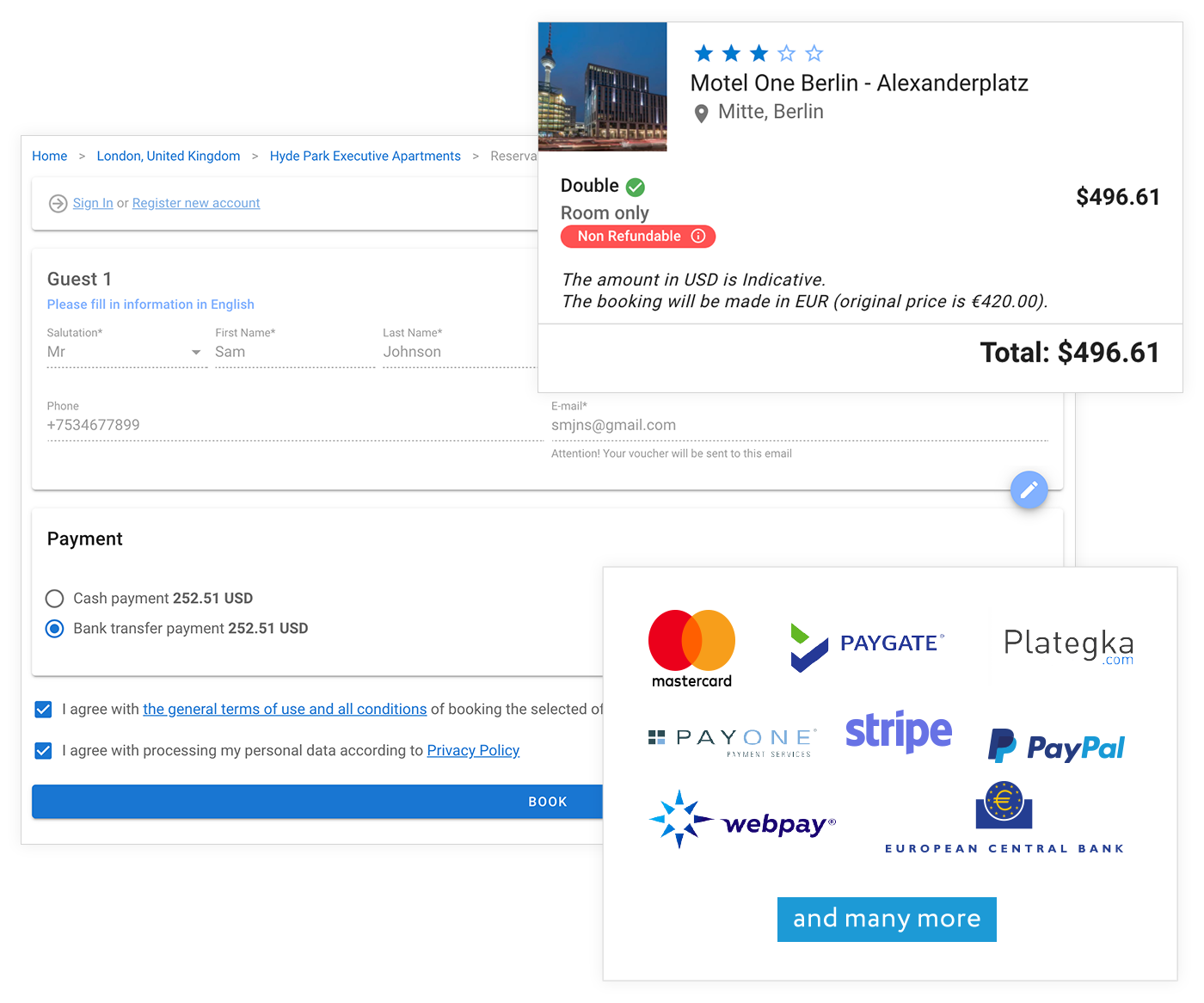Click the blue pencil edit icon
Screen dimensions: 1204x1003
[x=1029, y=490]
